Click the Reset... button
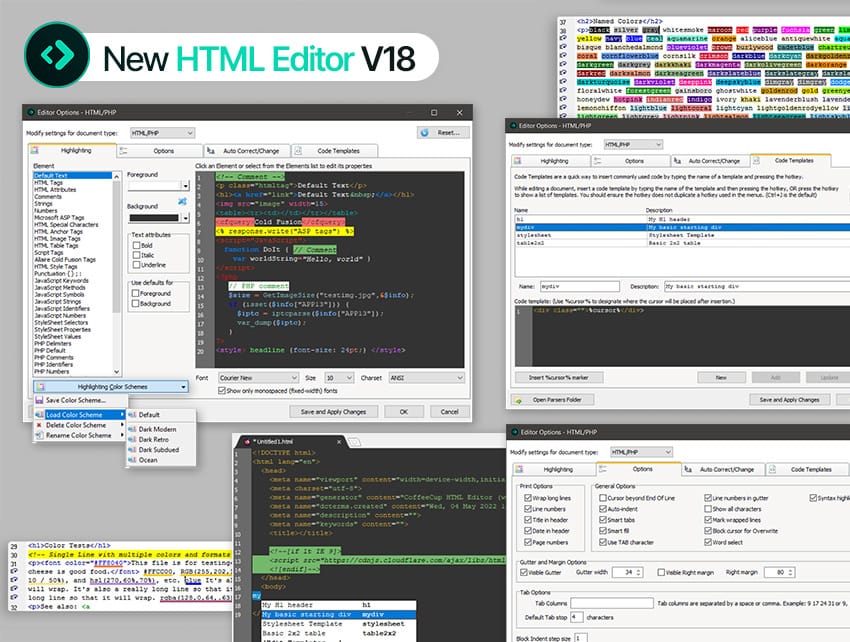The height and width of the screenshot is (642, 850). pyautogui.click(x=443, y=132)
